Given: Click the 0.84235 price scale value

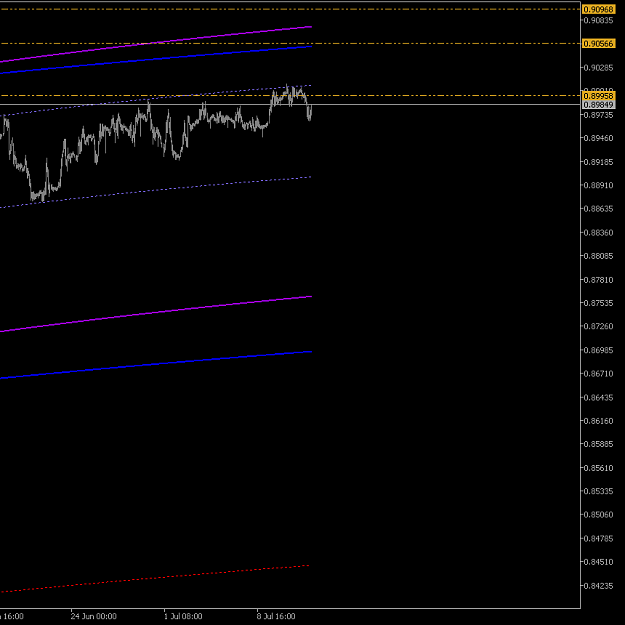Looking at the screenshot, I should (598, 586).
